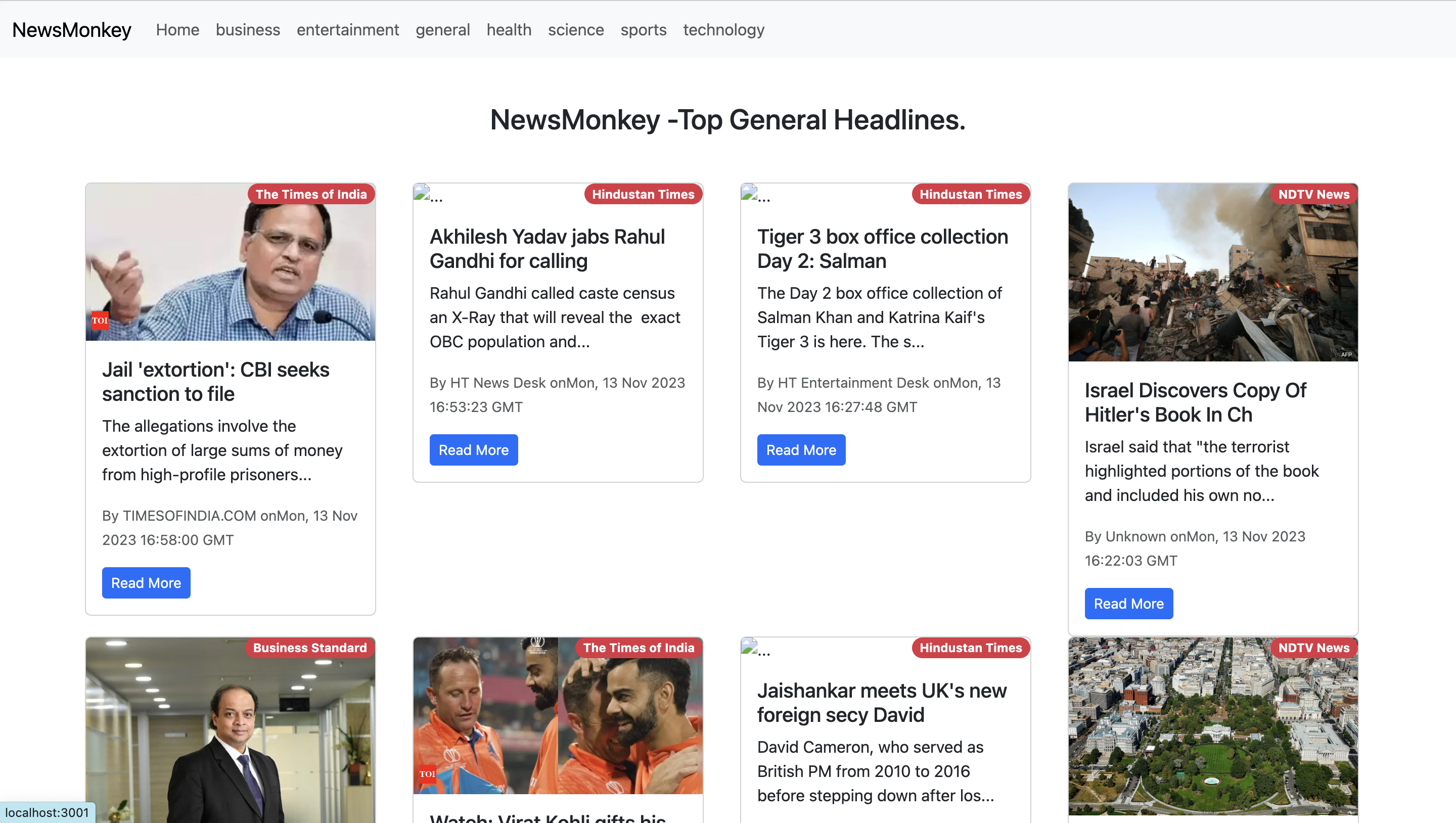Screen dimensions: 1456x823
Task: Click headline 'Jail 'extortion': CBI seeks sanction to file'
Action: 215,381
